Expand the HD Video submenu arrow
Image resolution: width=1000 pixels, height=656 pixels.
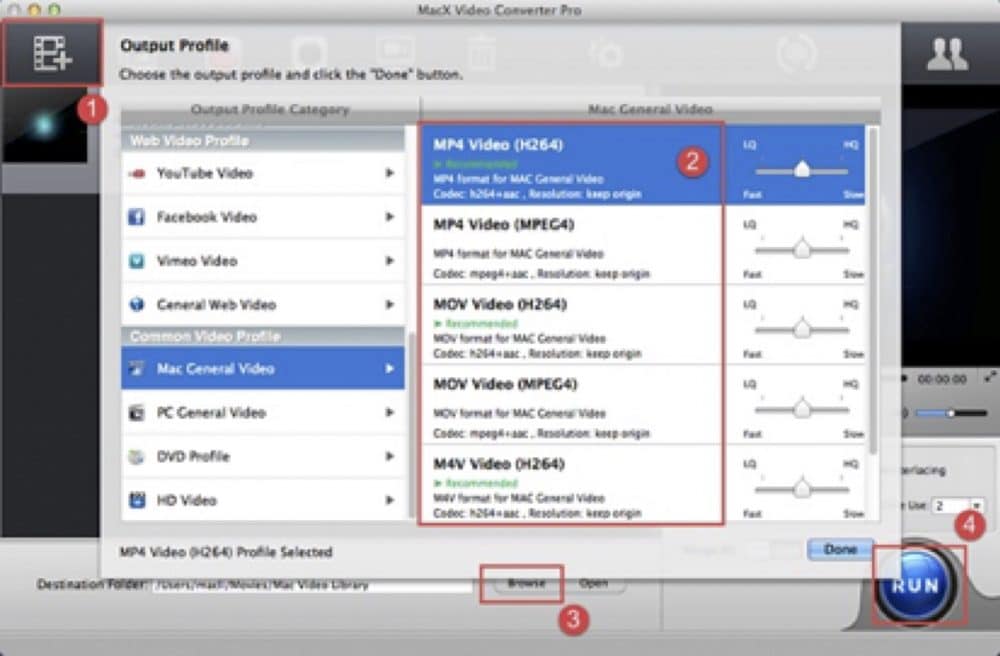click(x=389, y=500)
